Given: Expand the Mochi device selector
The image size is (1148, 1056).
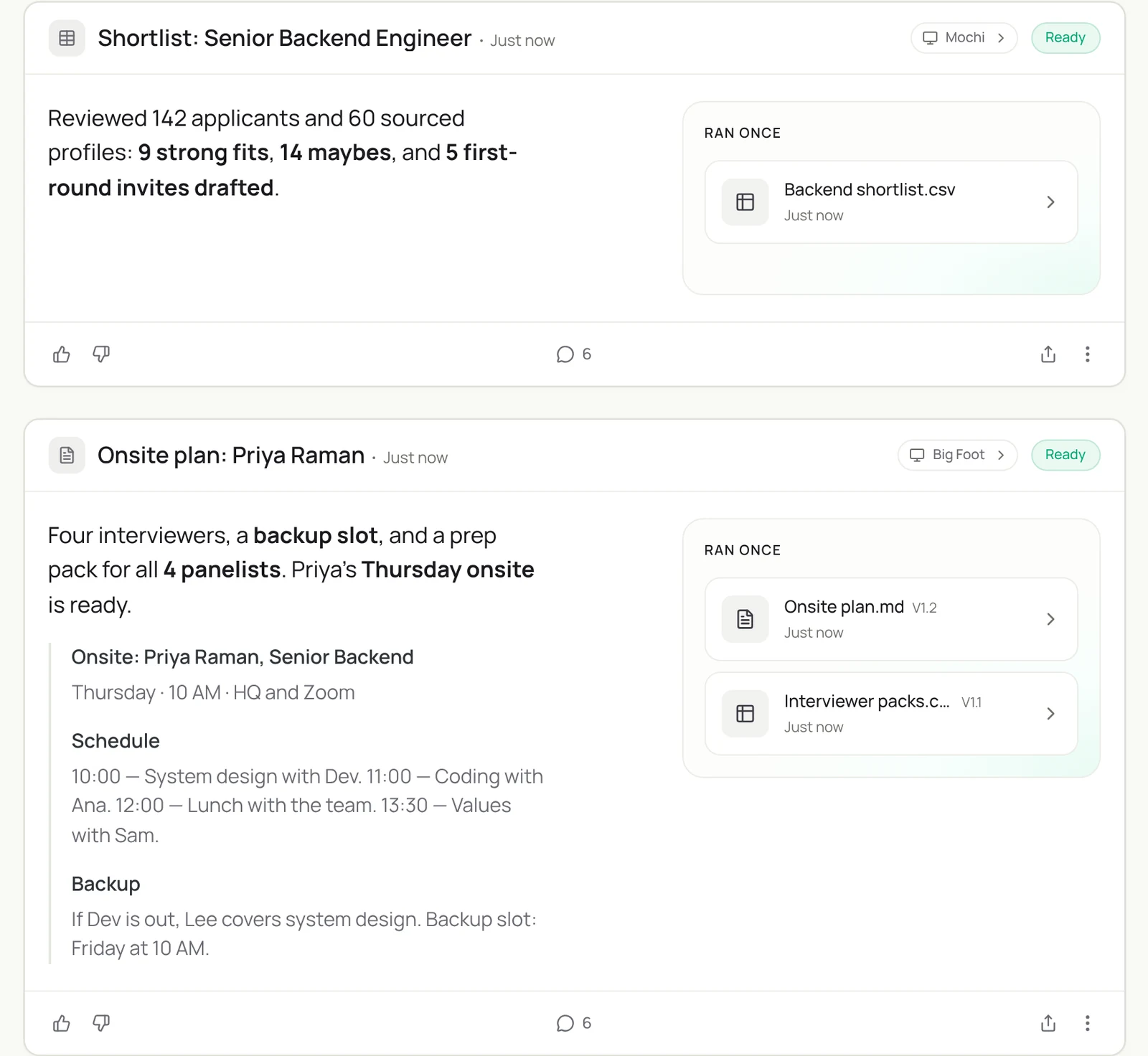Looking at the screenshot, I should pos(964,38).
